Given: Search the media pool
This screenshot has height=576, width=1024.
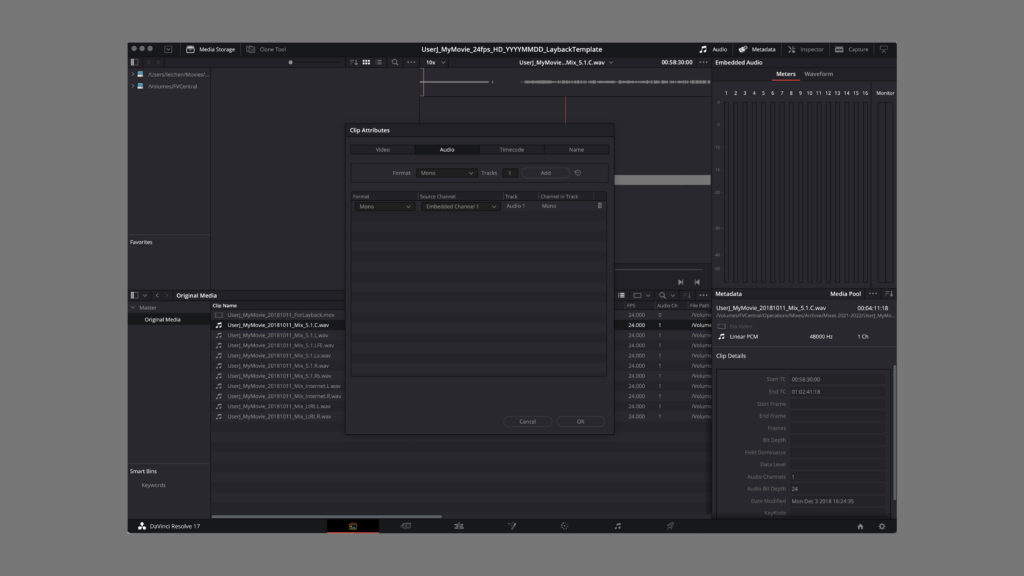Looking at the screenshot, I should [x=662, y=295].
